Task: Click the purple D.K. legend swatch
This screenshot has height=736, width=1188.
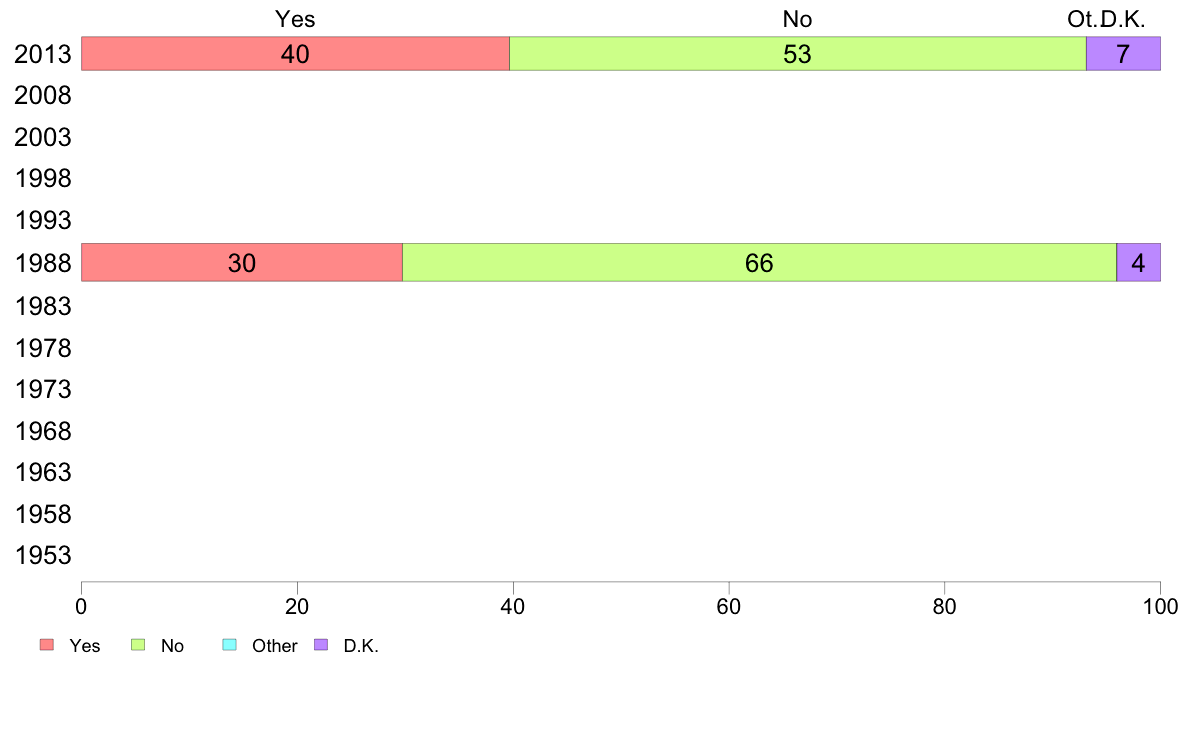Action: [x=321, y=644]
